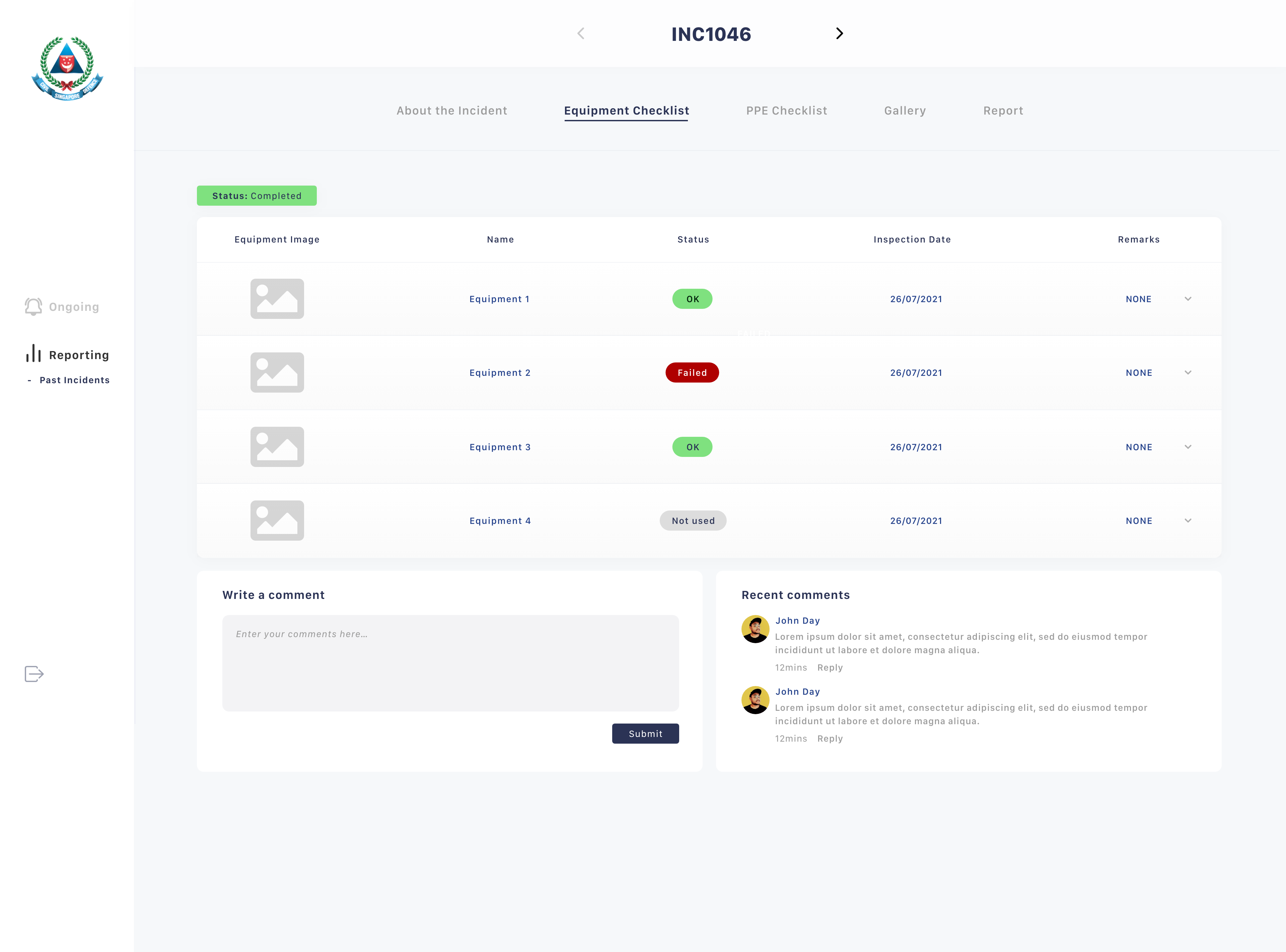
Task: Click second John Day avatar
Action: [x=755, y=699]
